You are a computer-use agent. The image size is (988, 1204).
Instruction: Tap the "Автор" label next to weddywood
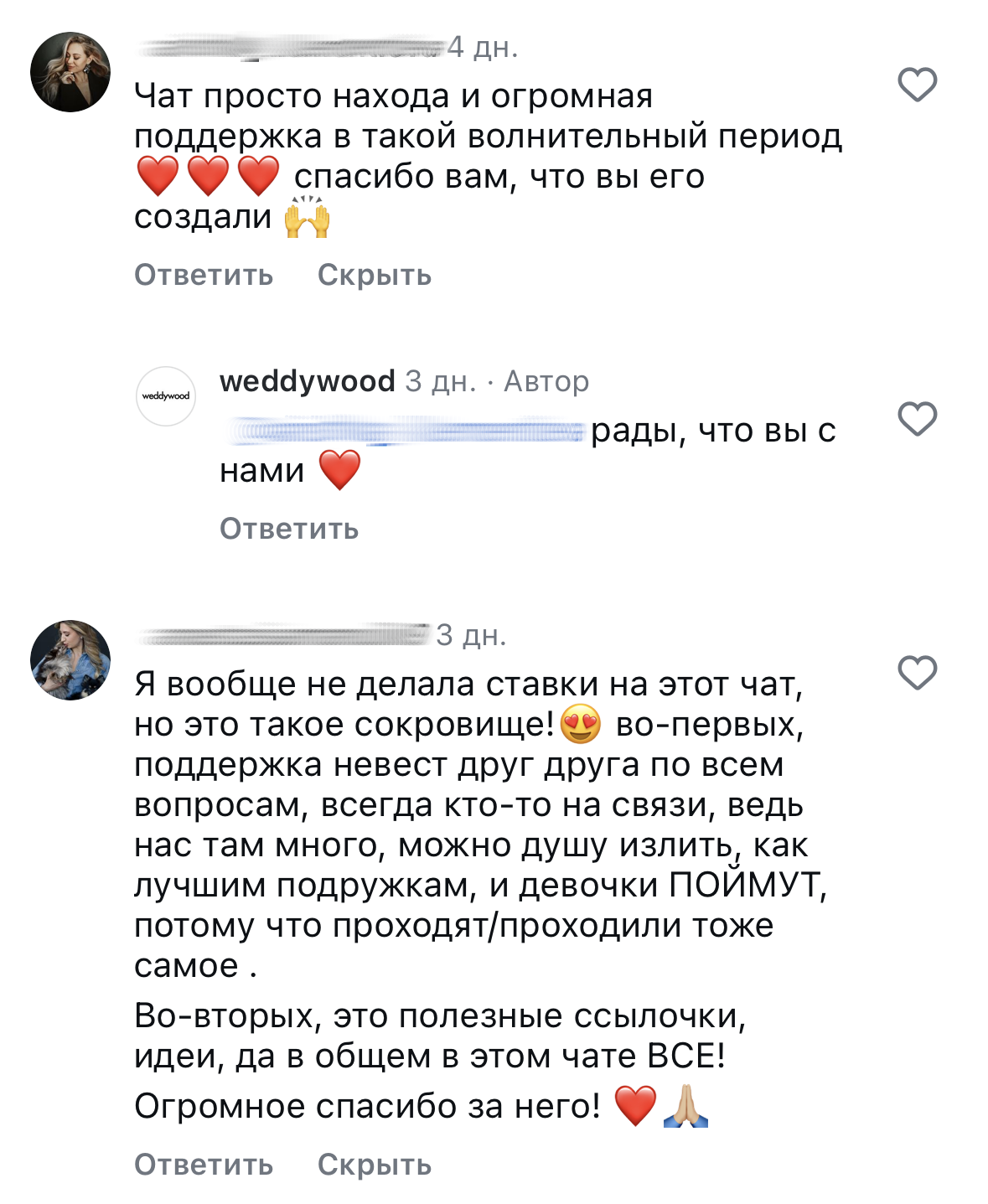[546, 382]
